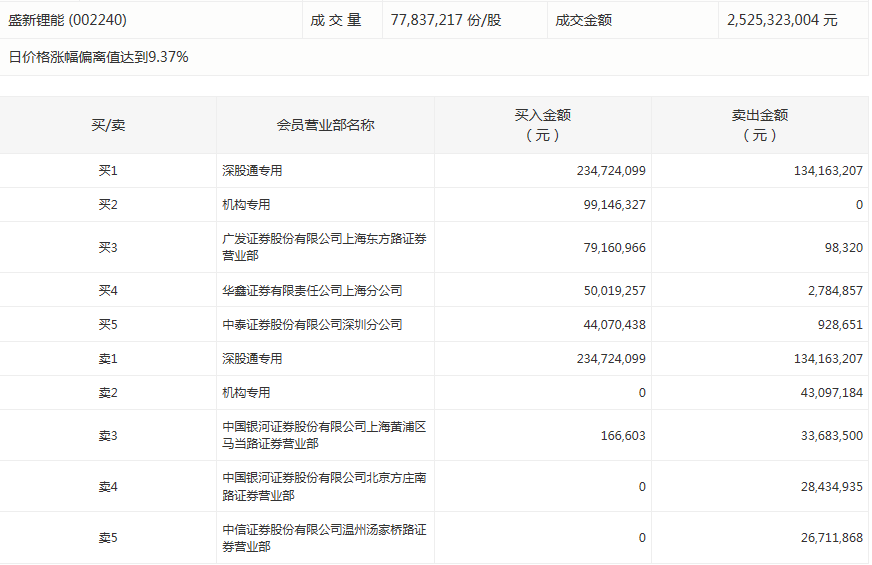
Task: Open 中国银河证券北京方庄南路 entry
Action: coord(324,486)
